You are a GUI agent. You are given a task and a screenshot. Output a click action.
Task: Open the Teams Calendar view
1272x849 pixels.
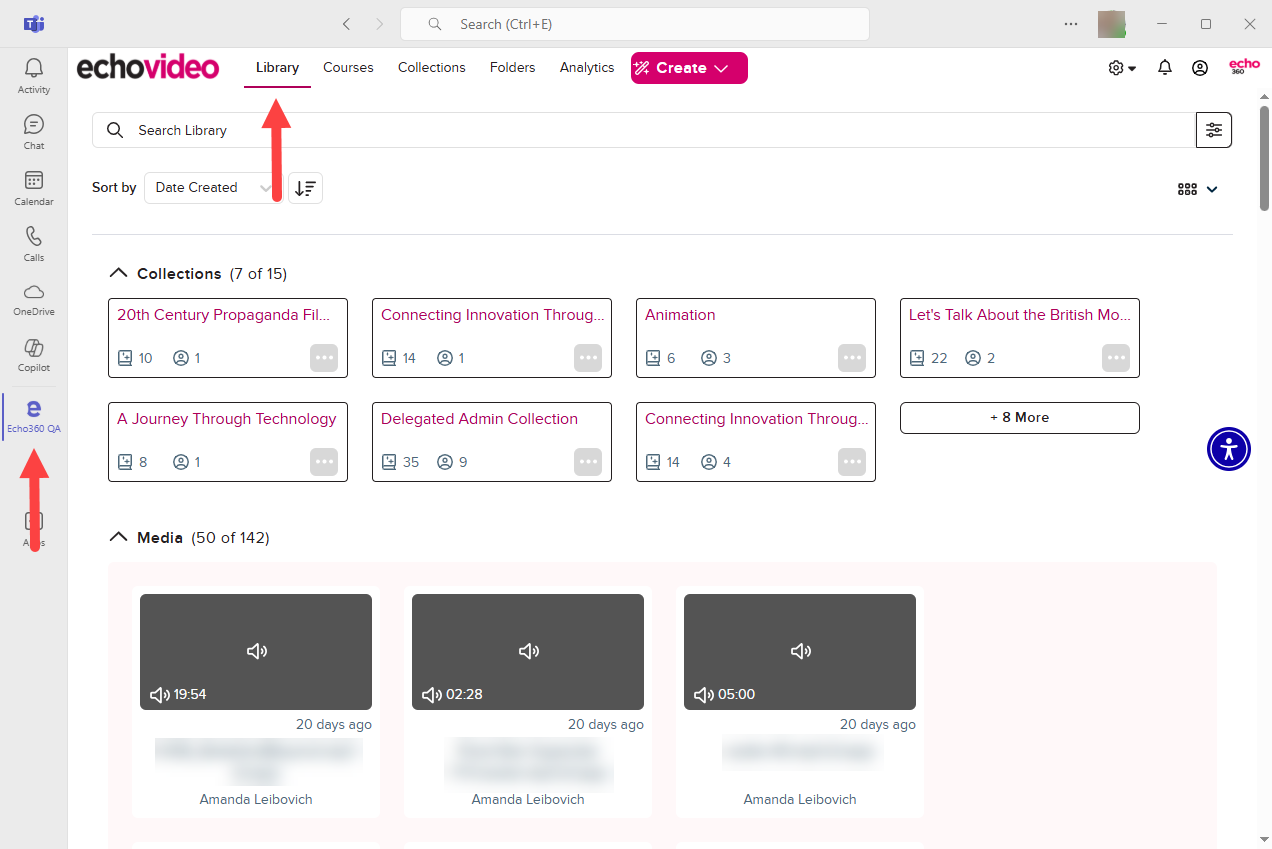click(34, 187)
